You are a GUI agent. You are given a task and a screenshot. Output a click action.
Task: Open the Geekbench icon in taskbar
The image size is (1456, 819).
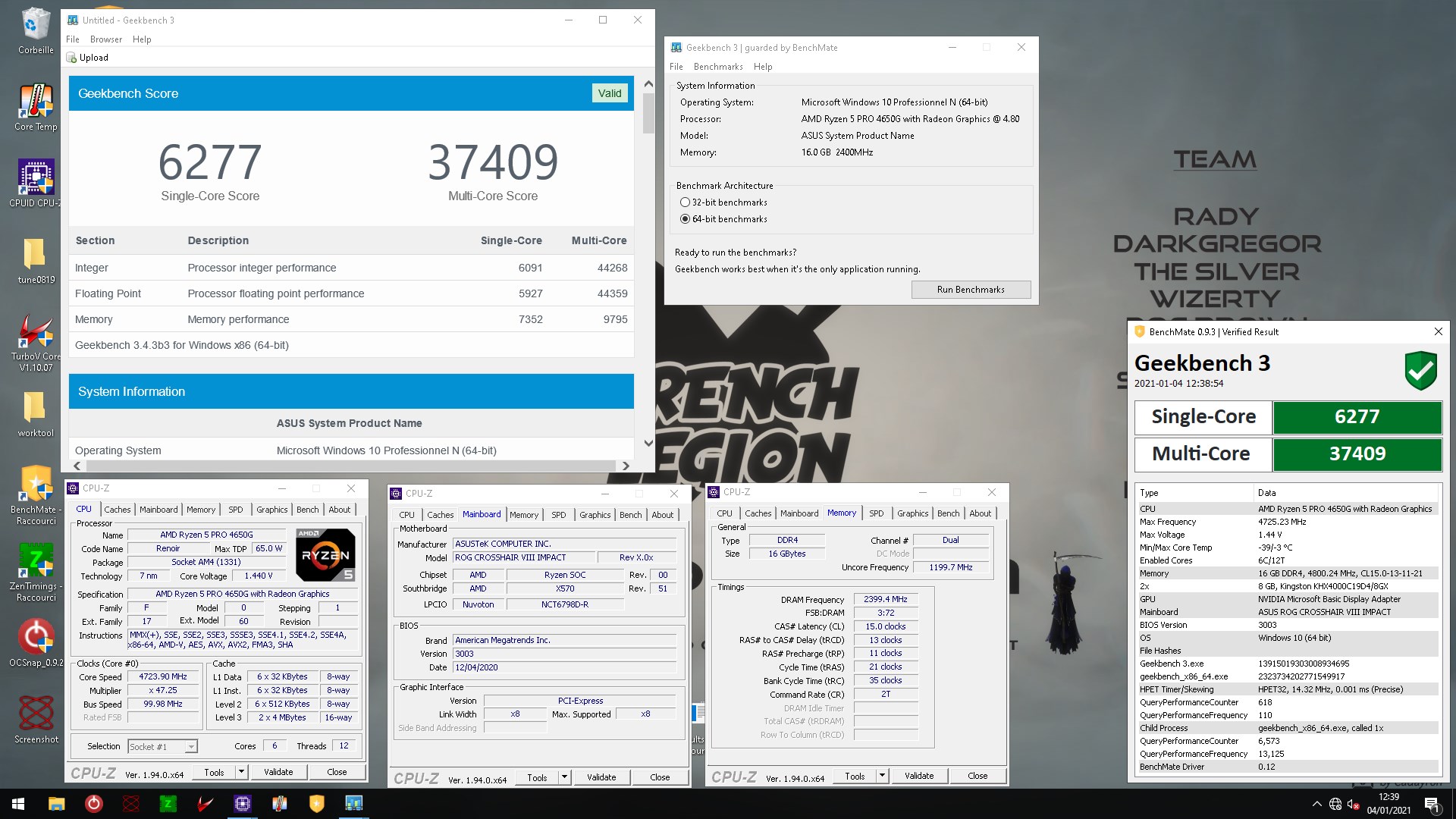(x=353, y=804)
